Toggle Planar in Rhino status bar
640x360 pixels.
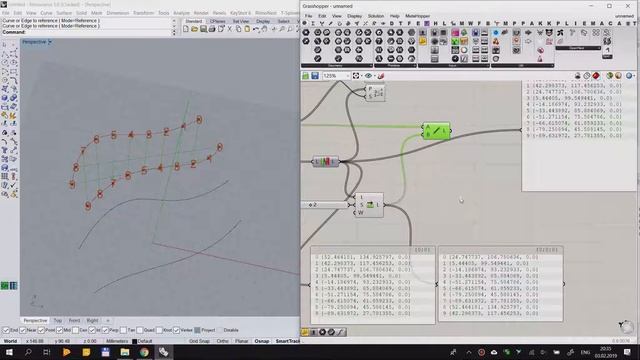coord(242,341)
